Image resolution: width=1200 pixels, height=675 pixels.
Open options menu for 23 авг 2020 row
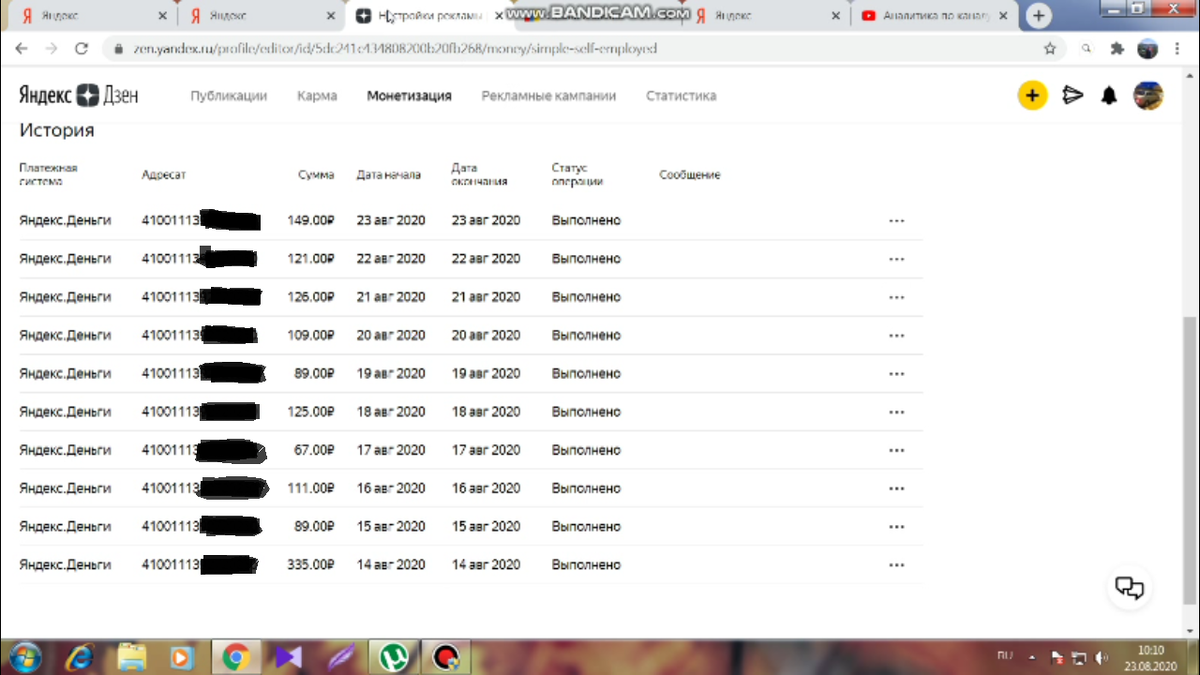click(x=897, y=221)
